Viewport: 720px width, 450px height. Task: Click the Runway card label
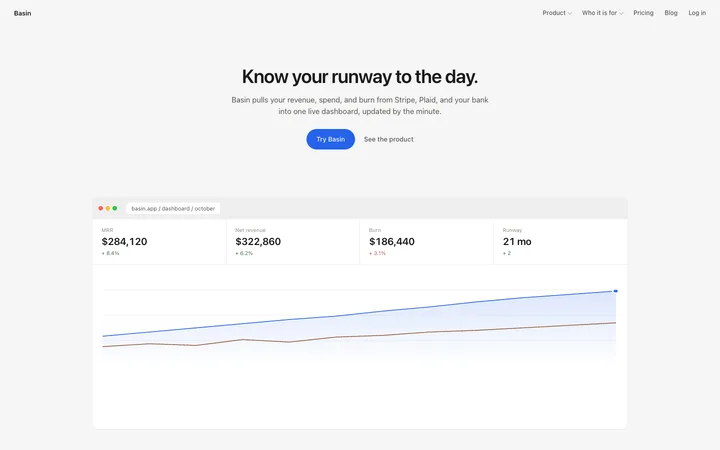[x=512, y=230]
